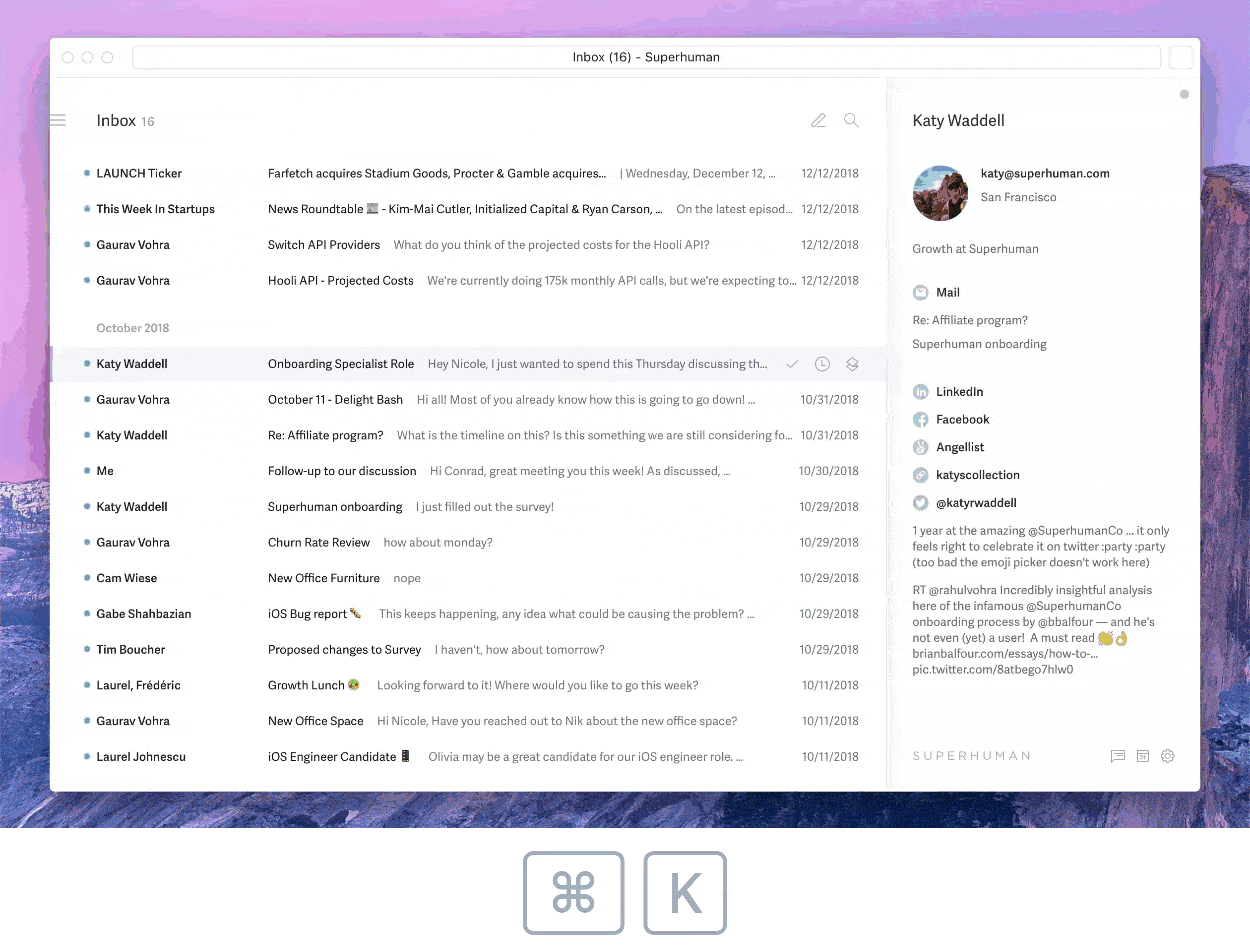Screen dimensions: 1250x950
Task: Open @katyrwaddell Twitter link
Action: click(976, 503)
